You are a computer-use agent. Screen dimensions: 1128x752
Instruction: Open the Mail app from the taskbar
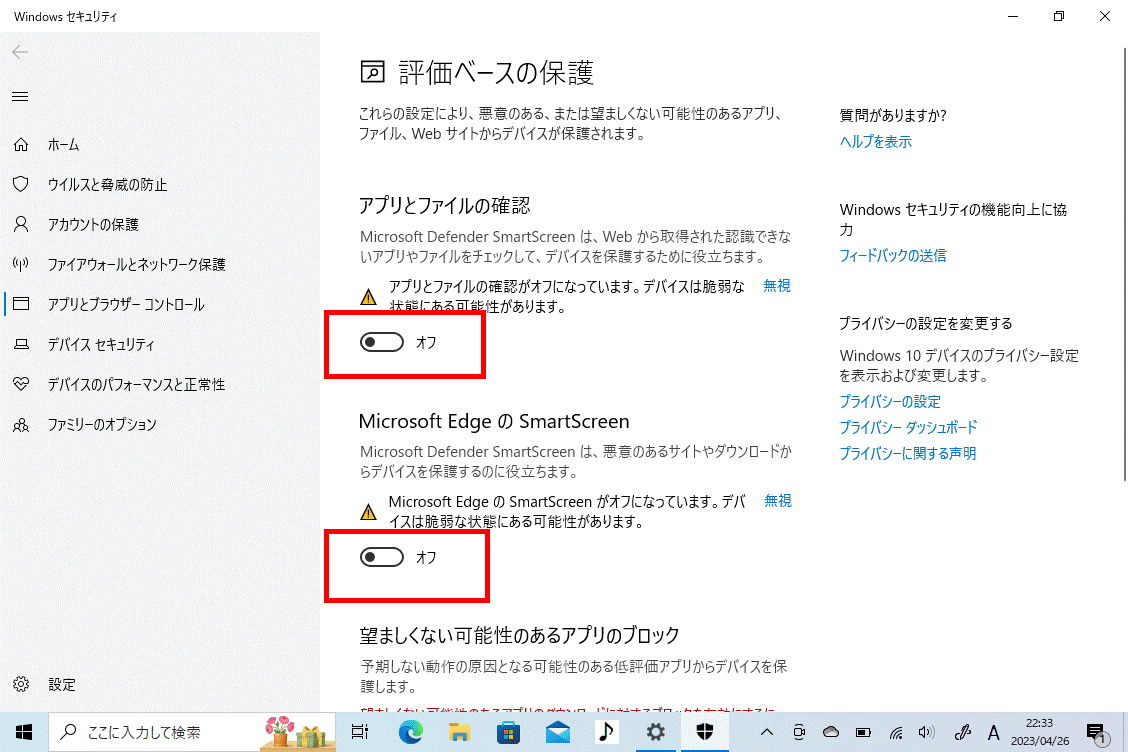[x=558, y=733]
